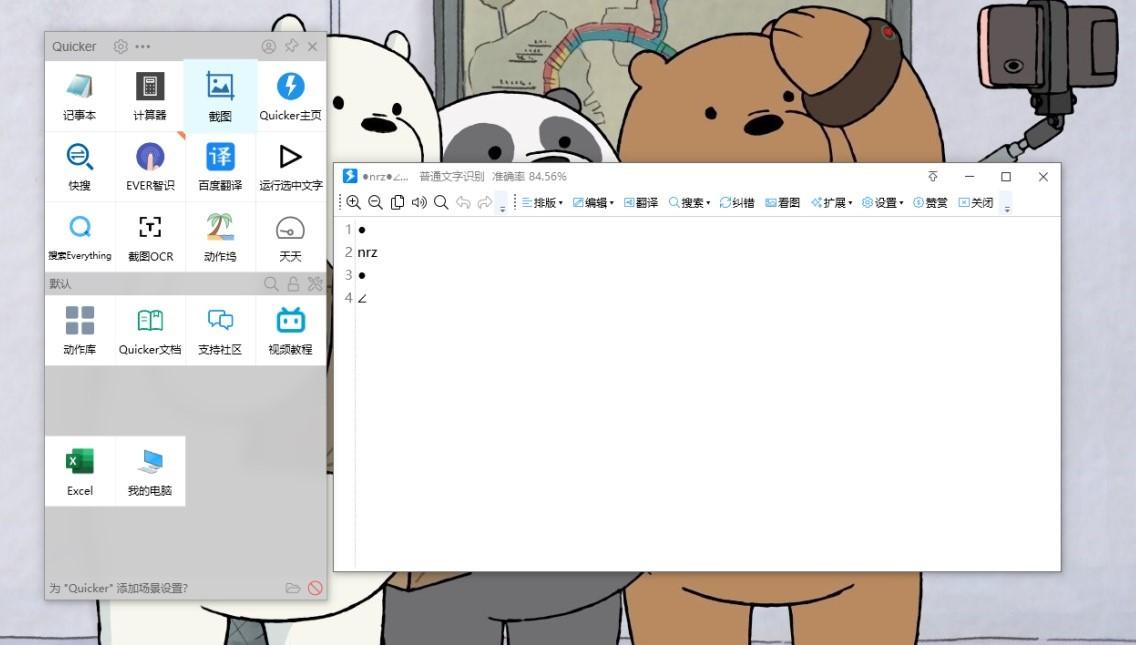This screenshot has height=645, width=1136.
Task: Start 截图OCR action
Action: pyautogui.click(x=150, y=237)
